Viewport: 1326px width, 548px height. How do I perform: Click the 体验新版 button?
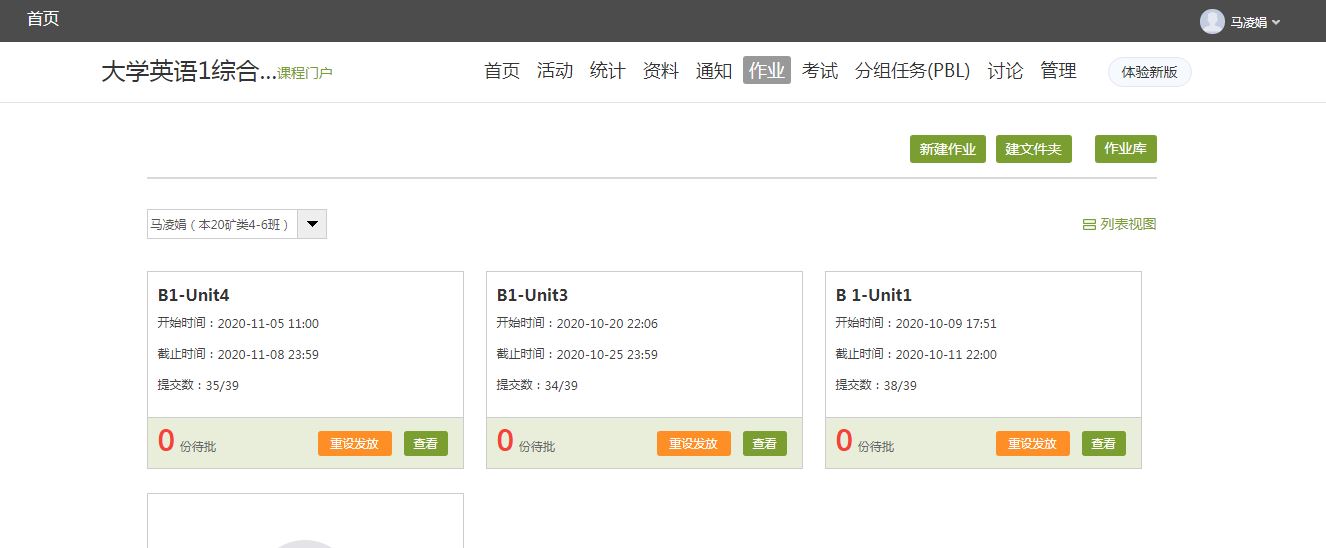[1150, 72]
